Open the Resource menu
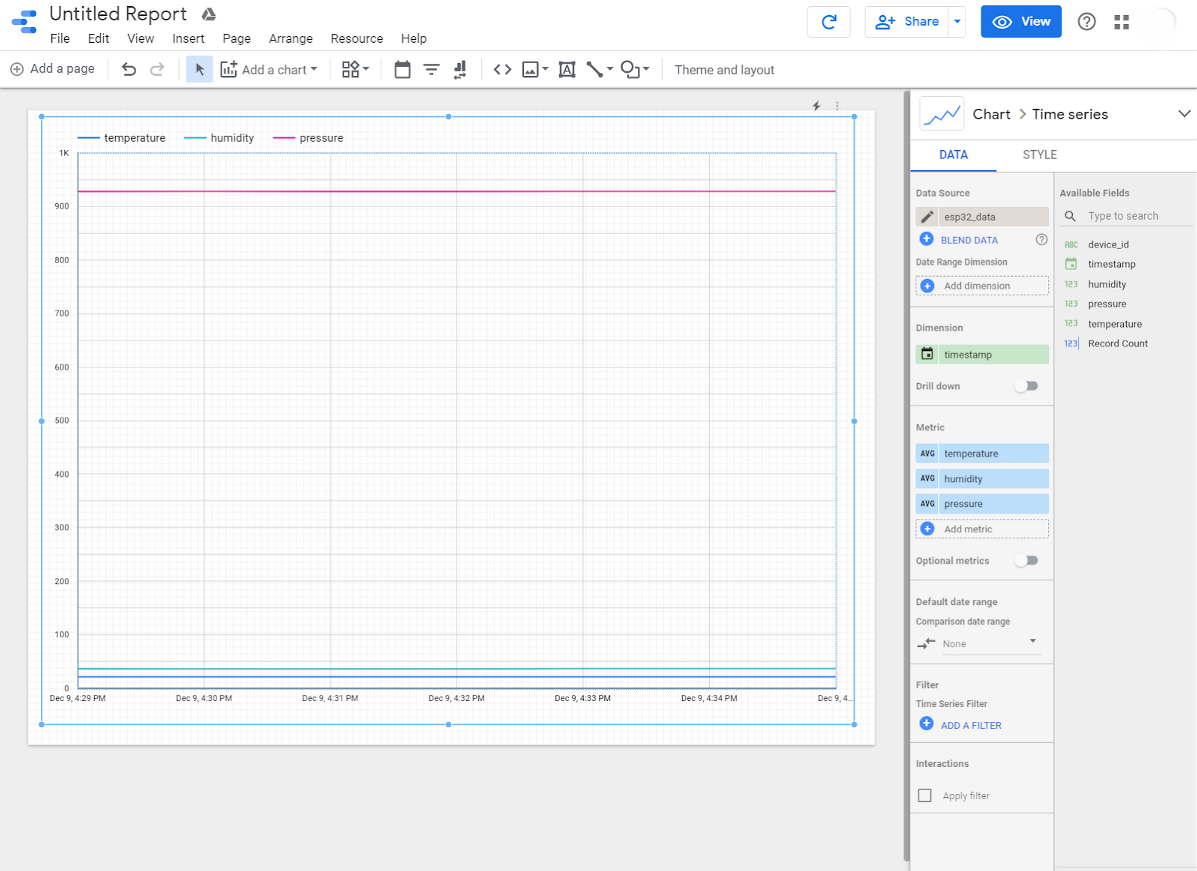Screen dimensions: 1197x871 tap(356, 38)
